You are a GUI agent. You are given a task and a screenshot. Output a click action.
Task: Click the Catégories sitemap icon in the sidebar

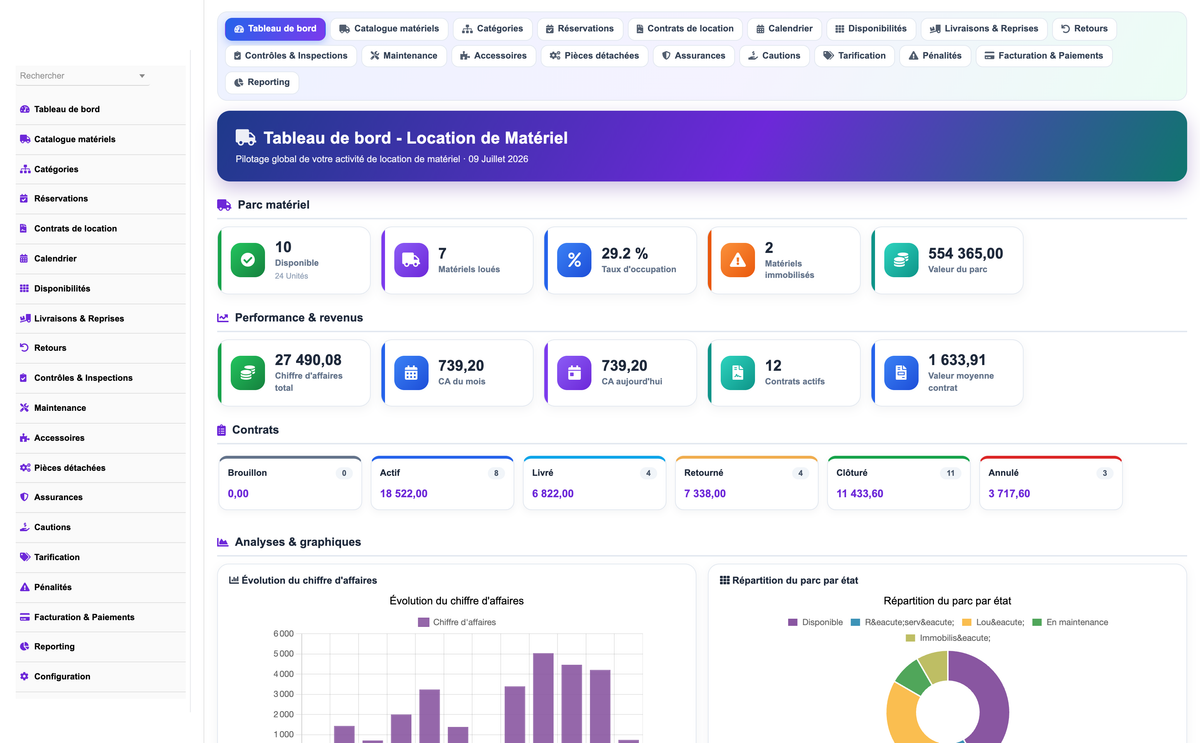pos(25,169)
